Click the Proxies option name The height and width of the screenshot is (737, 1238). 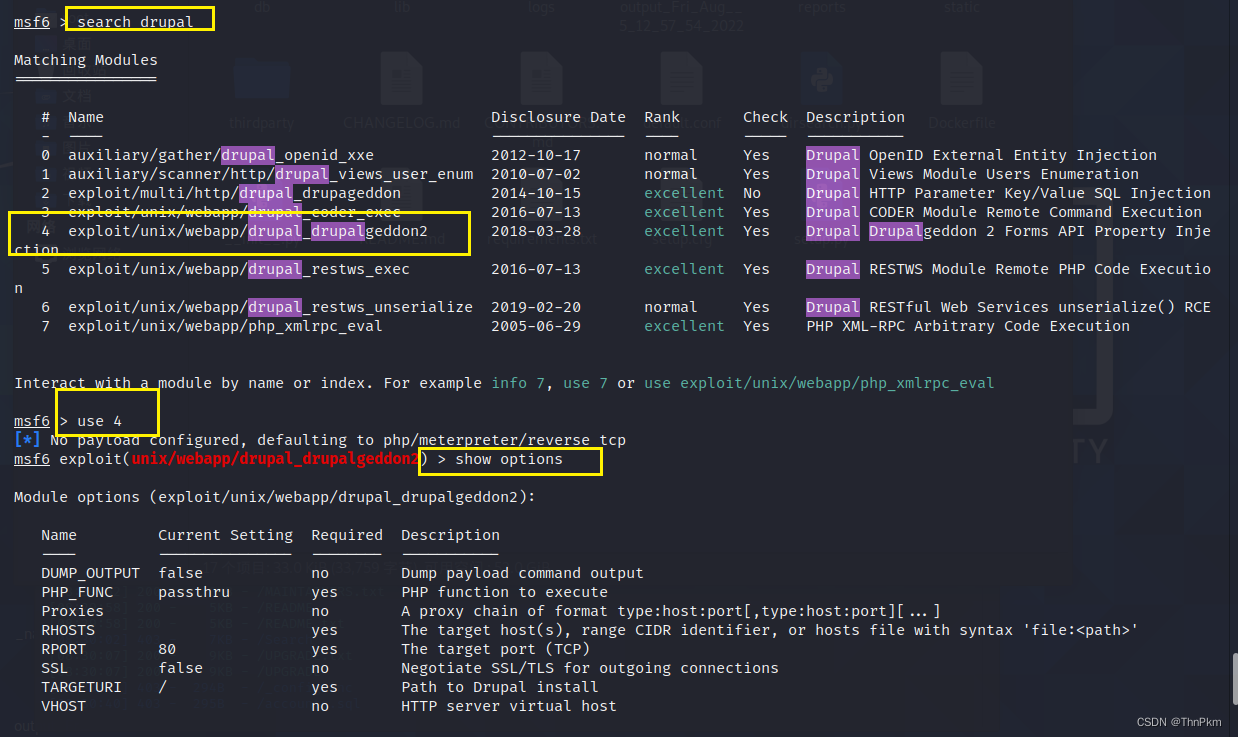pos(72,611)
